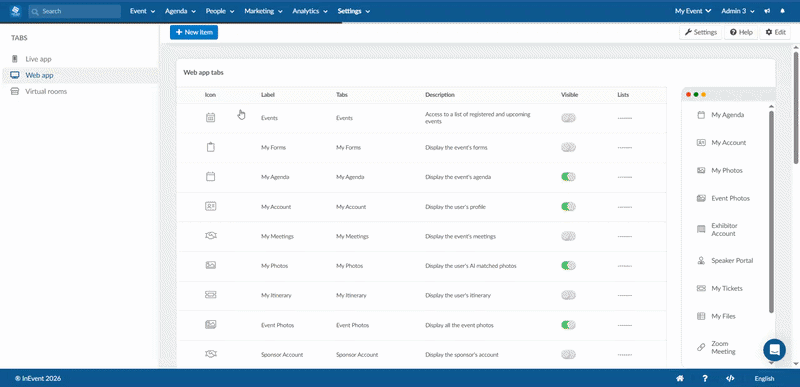This screenshot has width=800, height=387.
Task: Click My Account in preview panel
Action: [x=729, y=143]
